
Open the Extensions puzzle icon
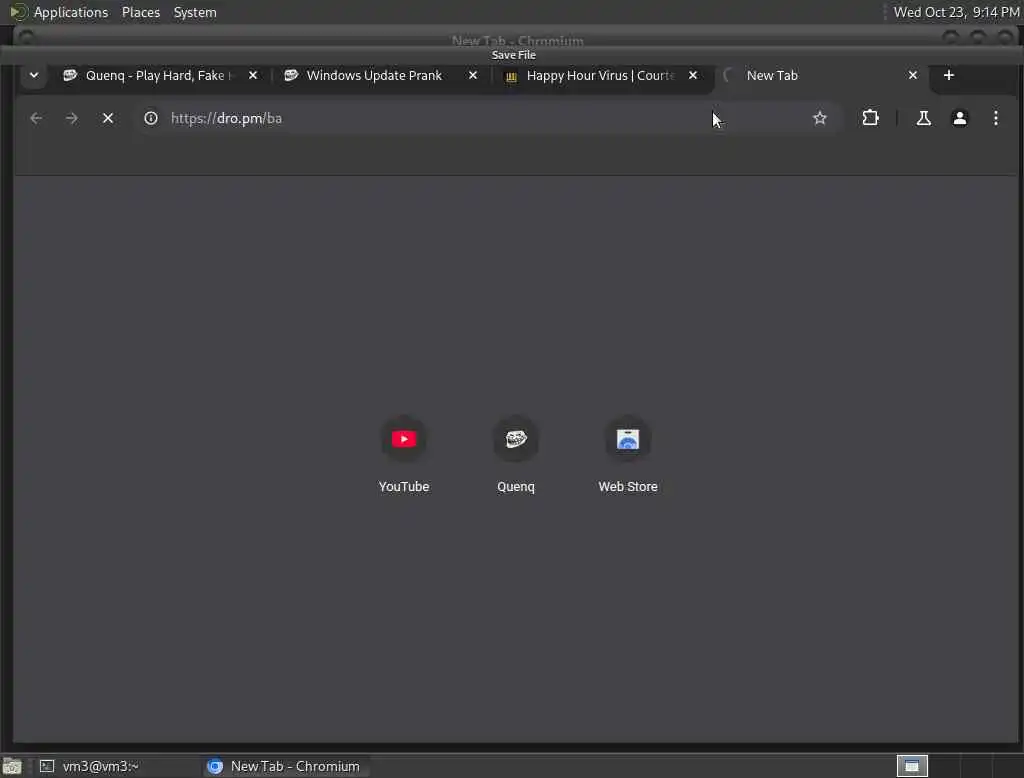[871, 118]
